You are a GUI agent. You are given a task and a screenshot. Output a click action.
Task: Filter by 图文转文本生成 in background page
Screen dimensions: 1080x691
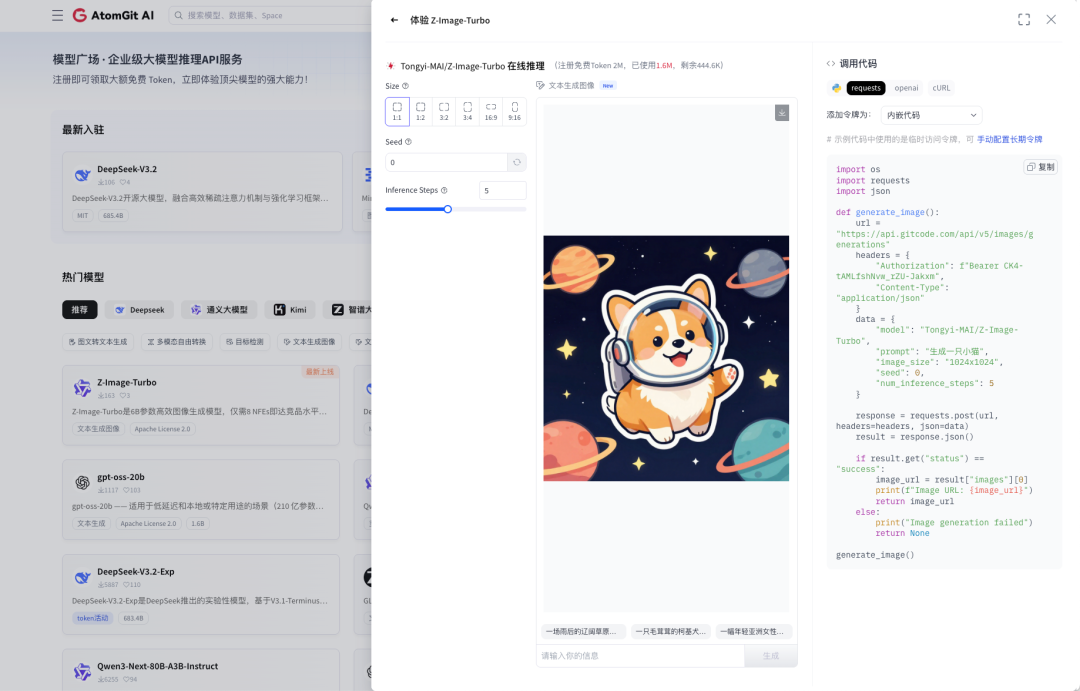coord(98,342)
